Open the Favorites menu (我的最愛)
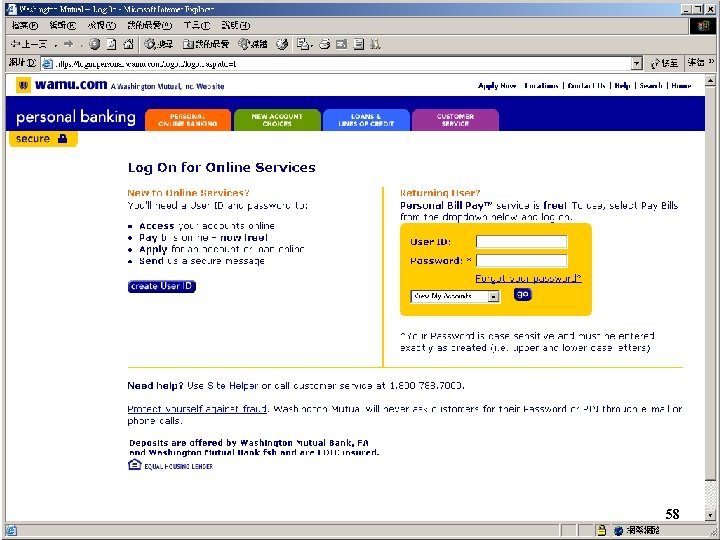 click(150, 25)
